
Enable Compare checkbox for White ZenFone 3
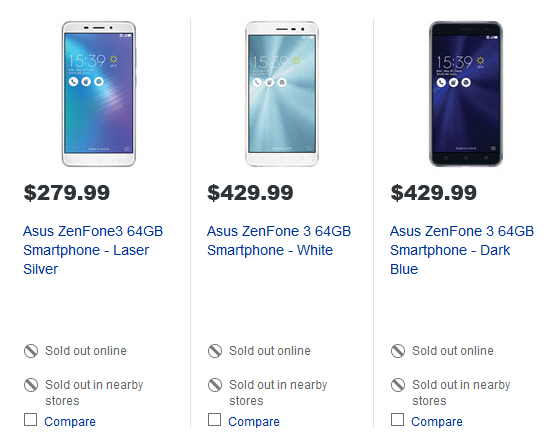click(x=215, y=419)
